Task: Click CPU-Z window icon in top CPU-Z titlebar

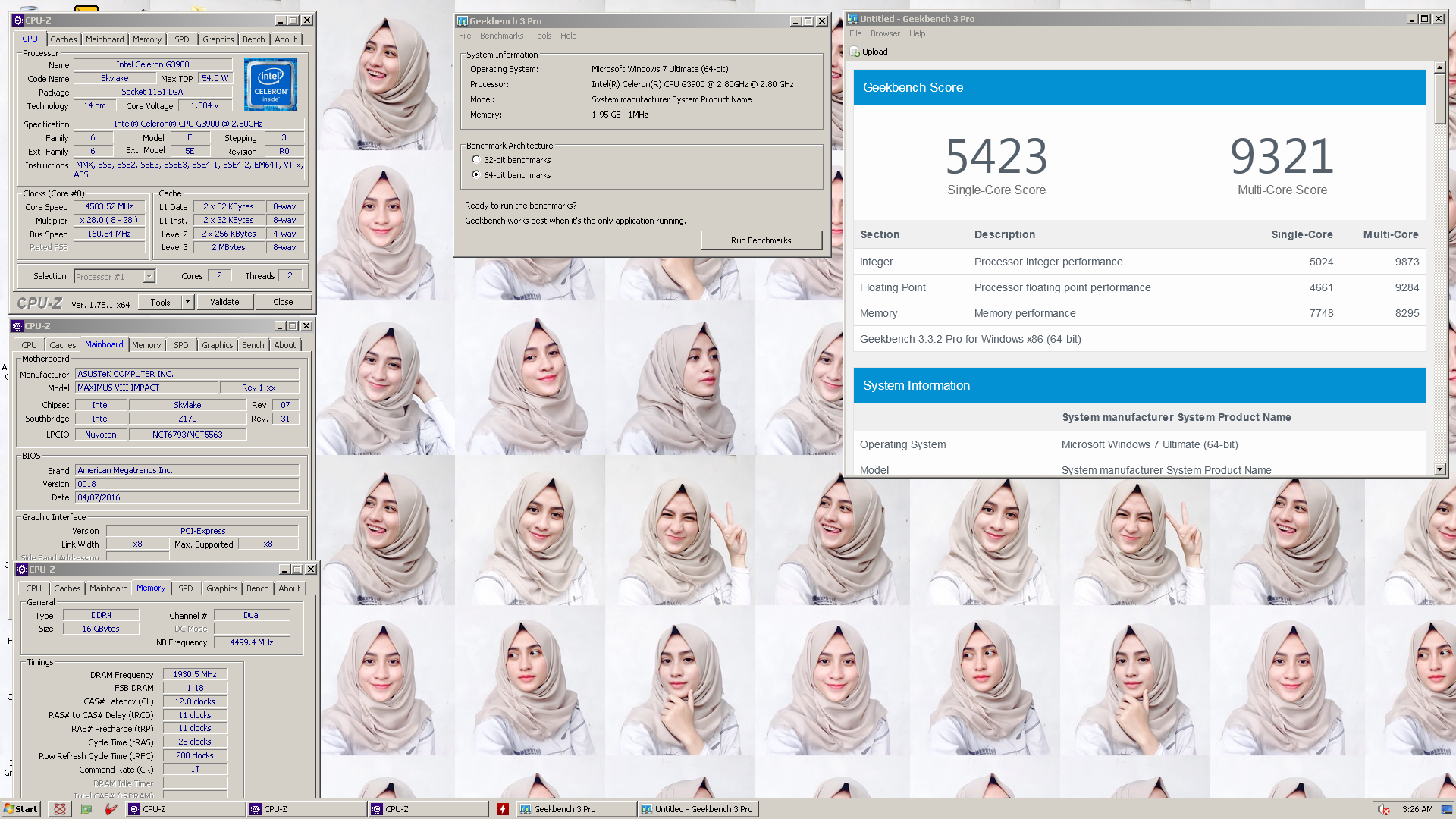Action: tap(17, 20)
